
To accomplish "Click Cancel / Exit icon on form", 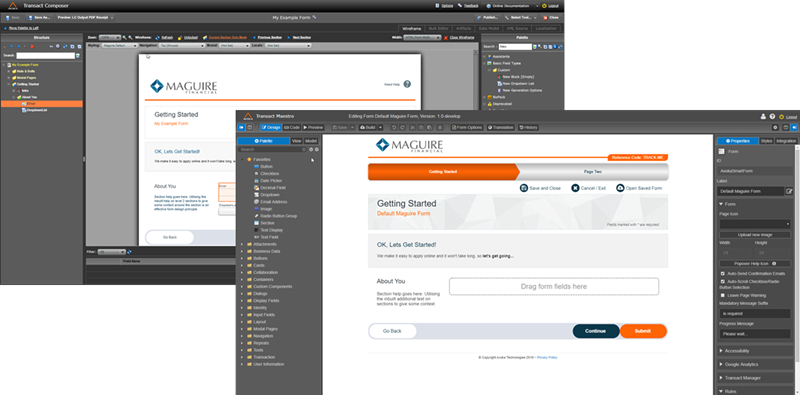I will [575, 188].
